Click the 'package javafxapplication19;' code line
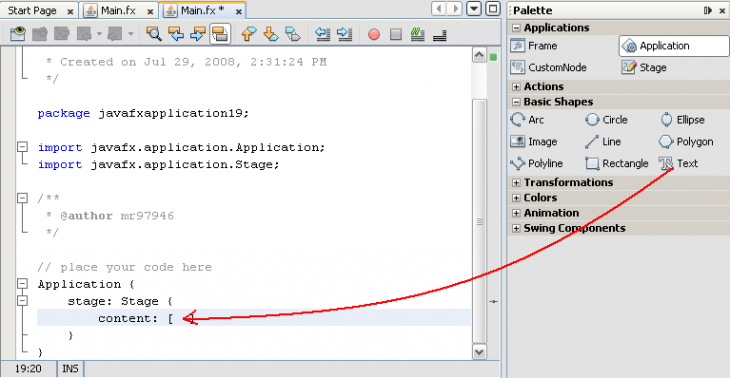 point(143,113)
